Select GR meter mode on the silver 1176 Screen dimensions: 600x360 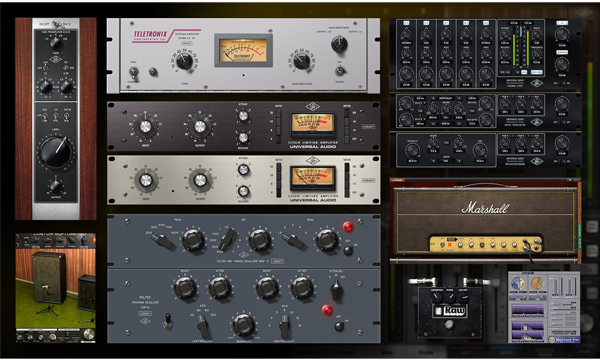[x=347, y=167]
